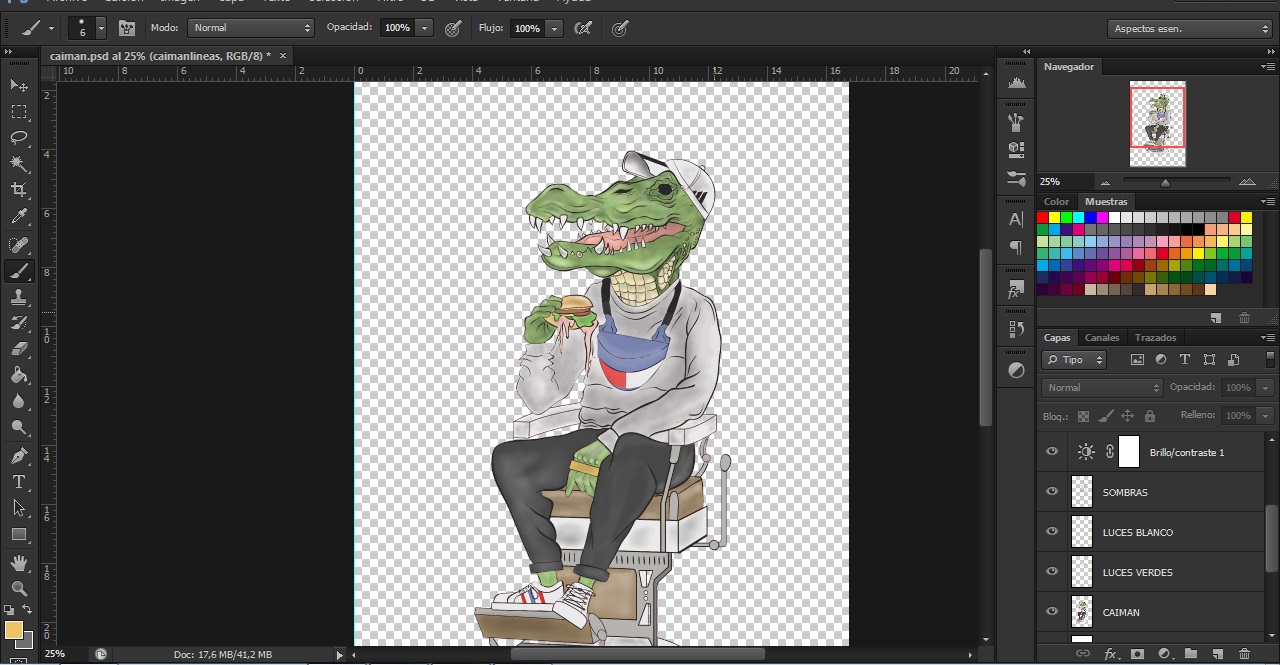Switch to the Color tab
Viewport: 1280px width, 665px height.
pos(1057,201)
